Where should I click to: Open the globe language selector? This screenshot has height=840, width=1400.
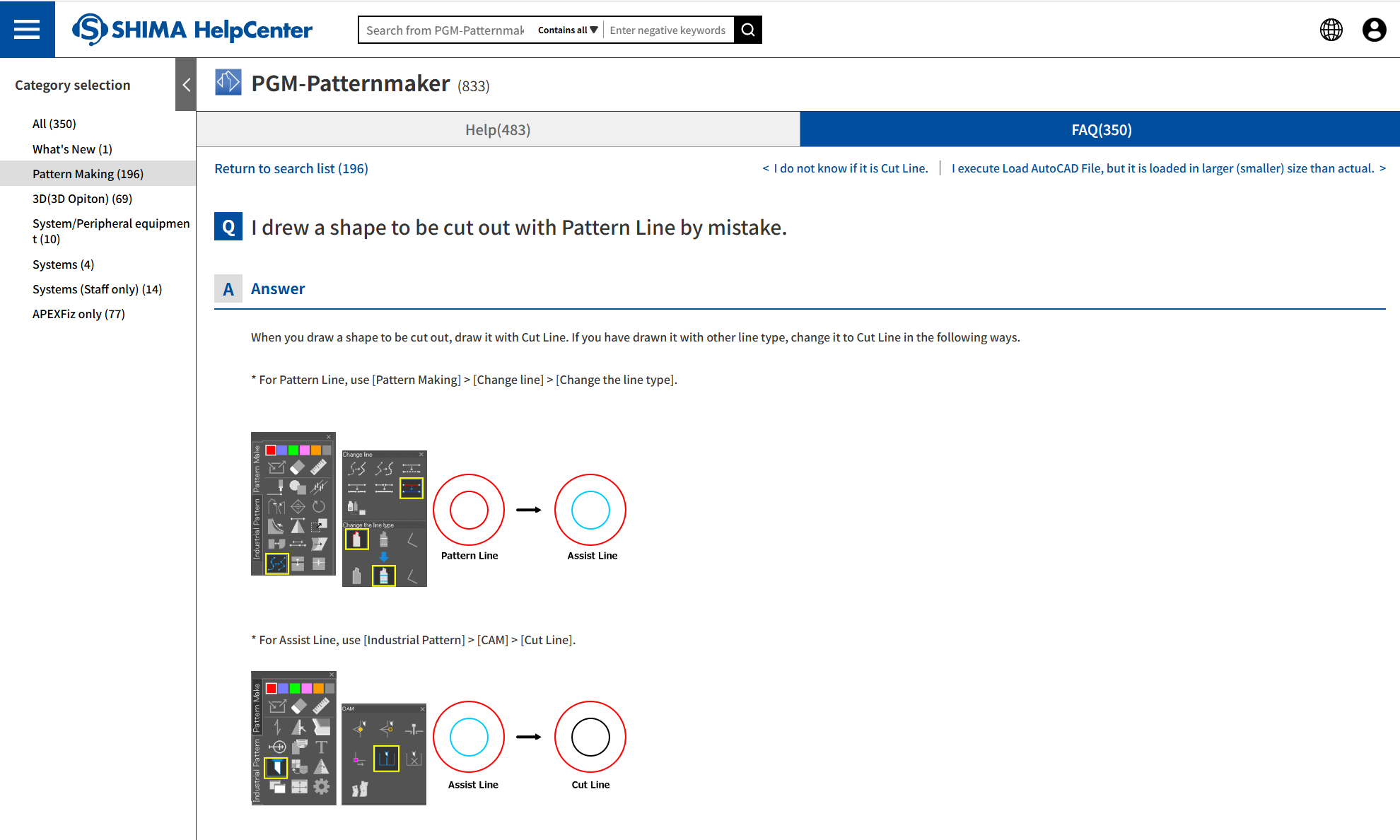[x=1331, y=30]
